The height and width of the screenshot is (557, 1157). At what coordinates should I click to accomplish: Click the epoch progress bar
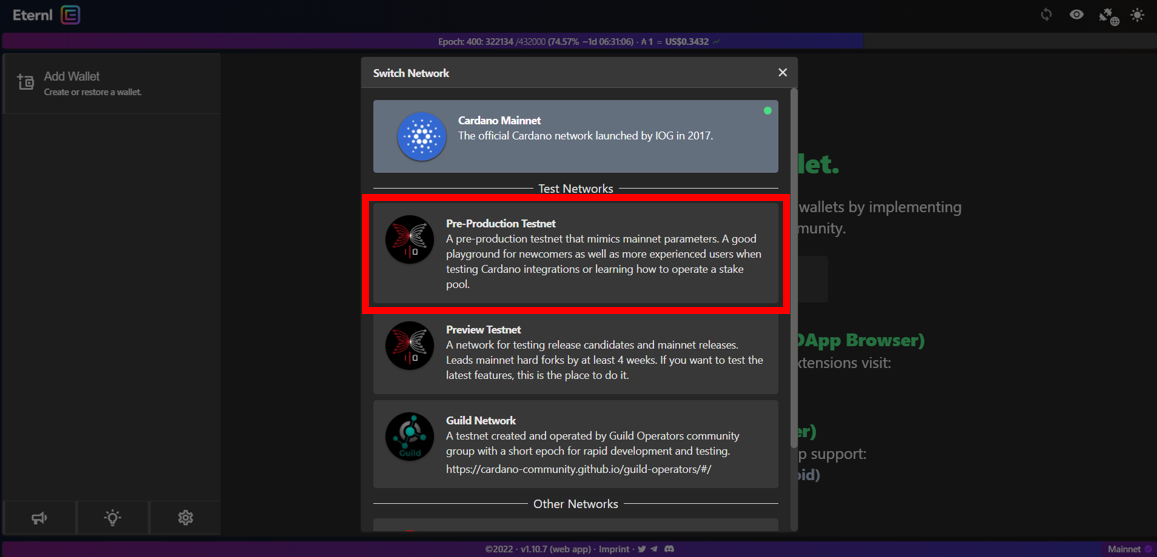pyautogui.click(x=578, y=42)
